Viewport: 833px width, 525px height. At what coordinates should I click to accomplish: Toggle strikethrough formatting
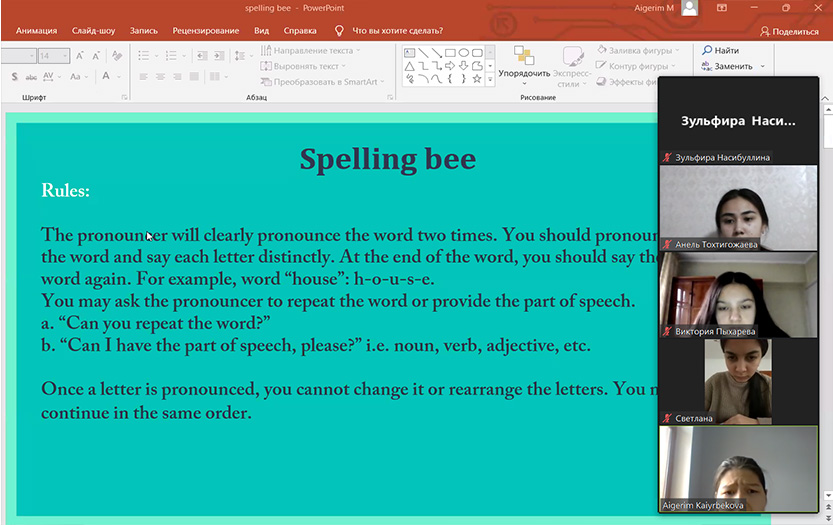[33, 77]
